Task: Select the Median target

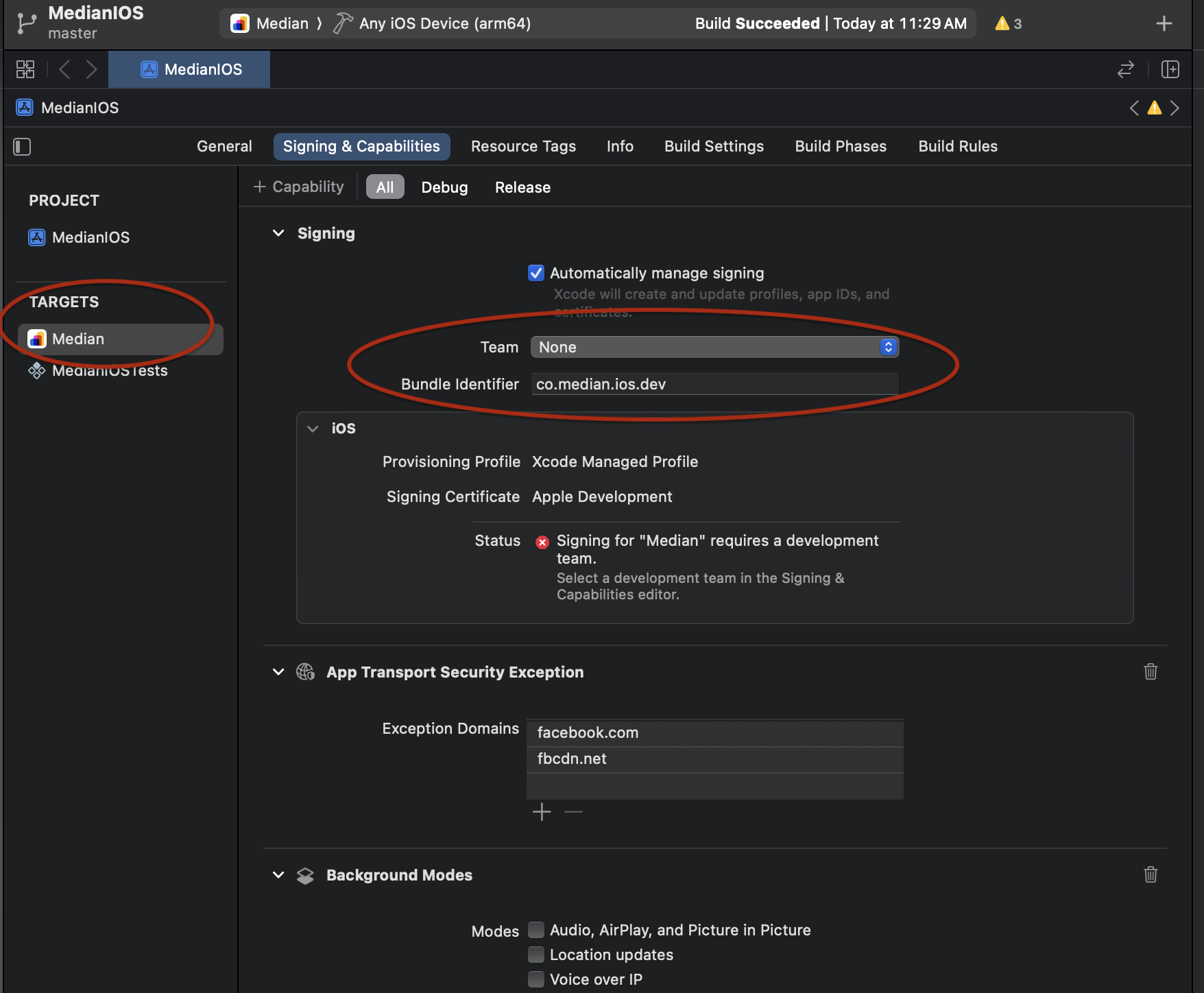Action: coord(121,339)
